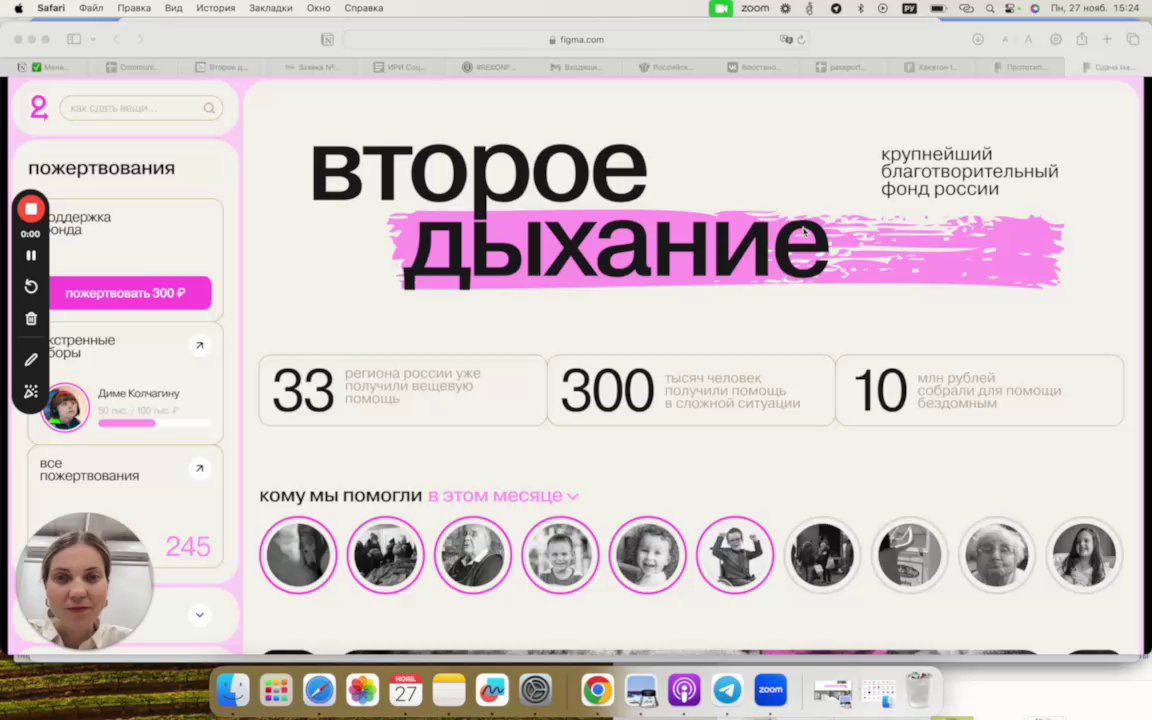
Task: Click the Диме Колчагину fundraising progress bar
Action: [154, 423]
